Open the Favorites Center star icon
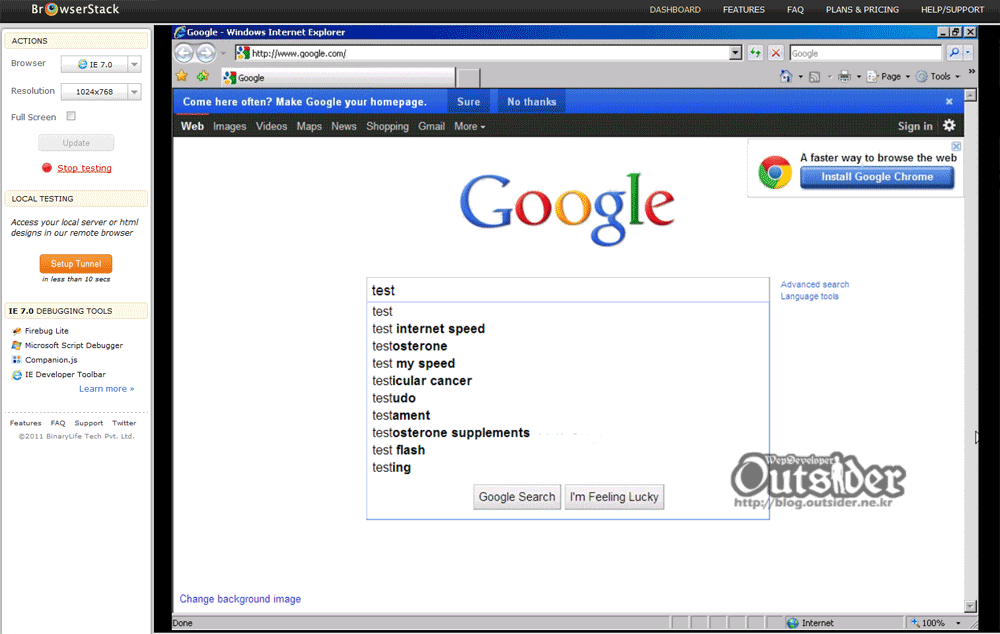 click(x=182, y=77)
